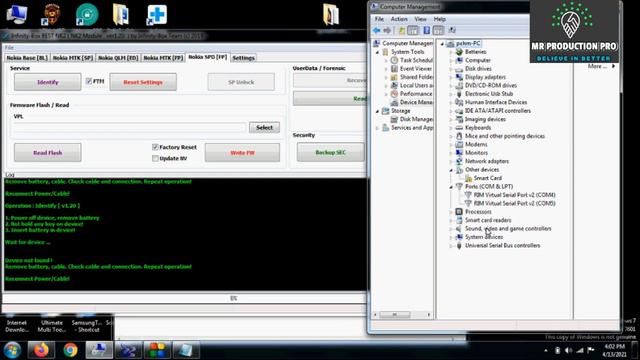This screenshot has height=360, width=640.
Task: Click the Up one level folder toolbar icon
Action: click(402, 30)
